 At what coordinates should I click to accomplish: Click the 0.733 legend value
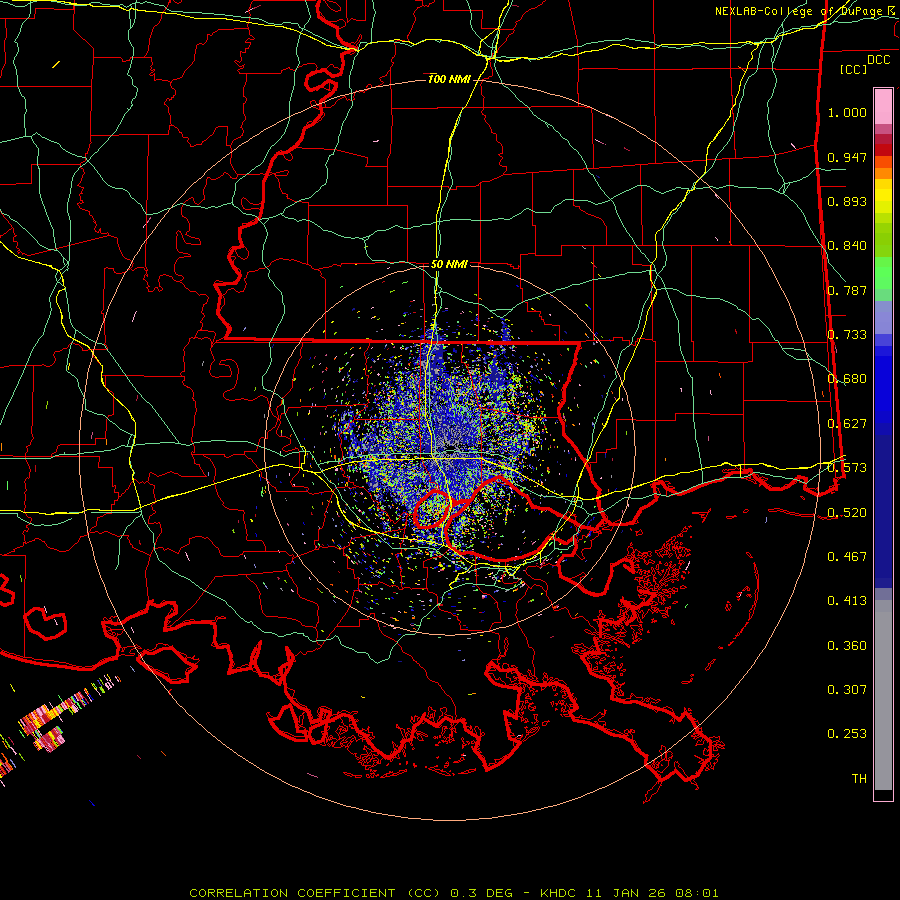click(x=847, y=335)
